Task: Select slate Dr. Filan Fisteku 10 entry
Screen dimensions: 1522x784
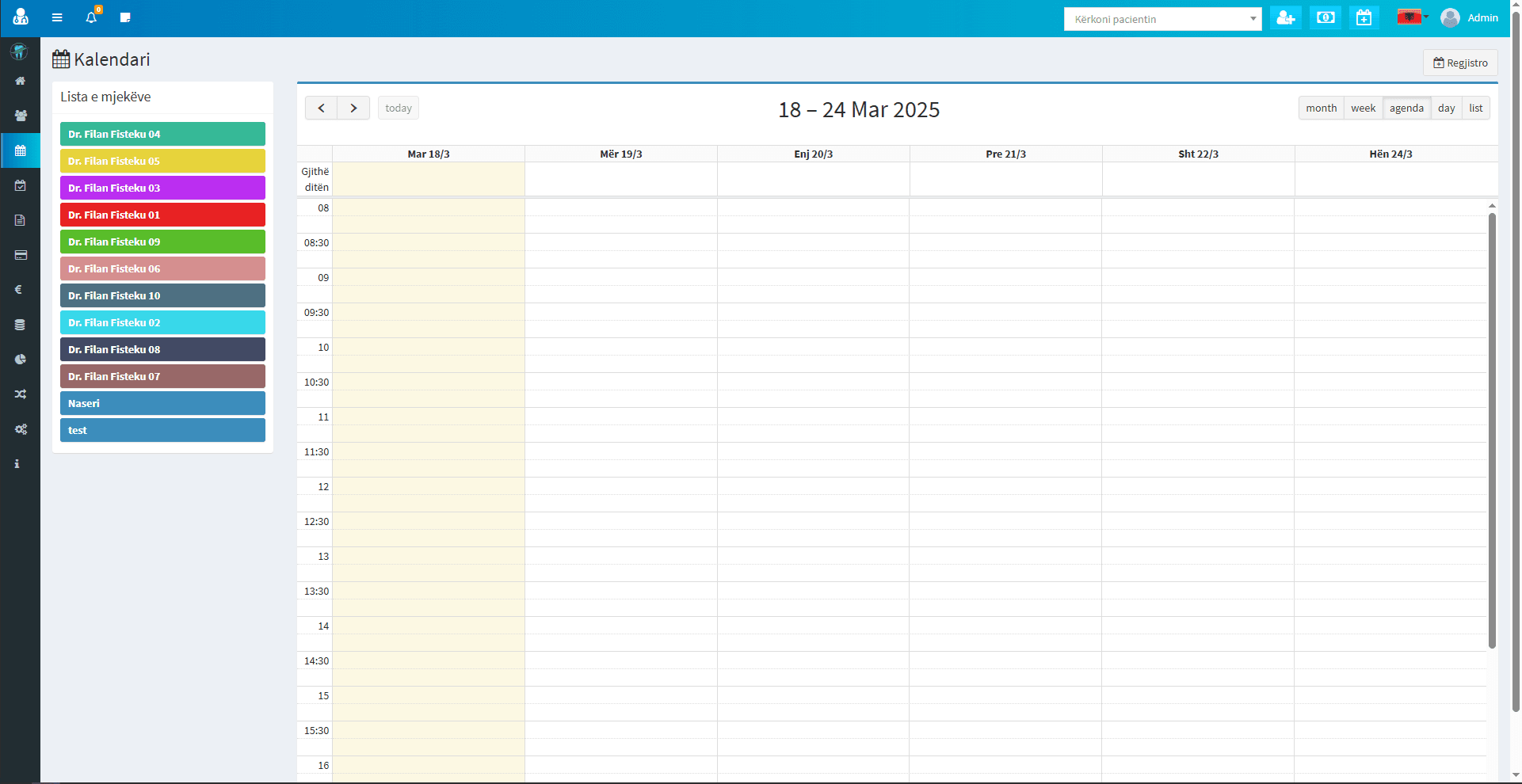Action: point(162,295)
